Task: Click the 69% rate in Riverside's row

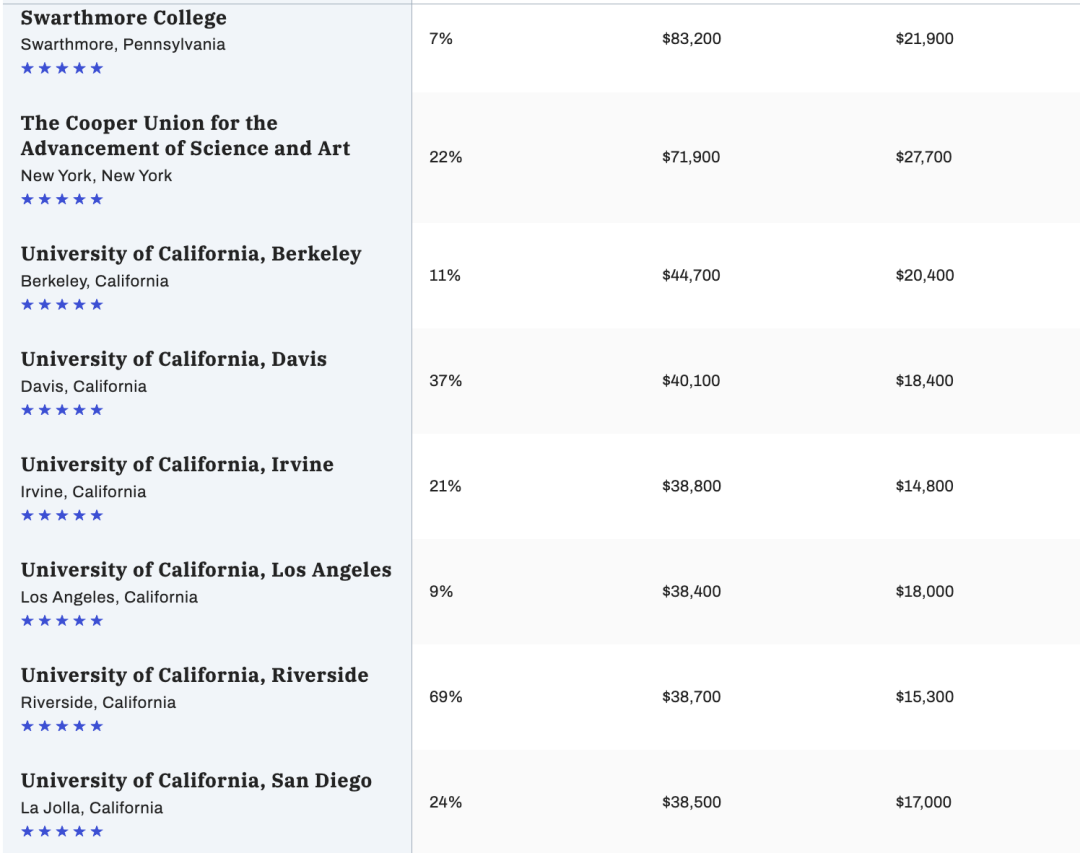Action: tap(445, 697)
